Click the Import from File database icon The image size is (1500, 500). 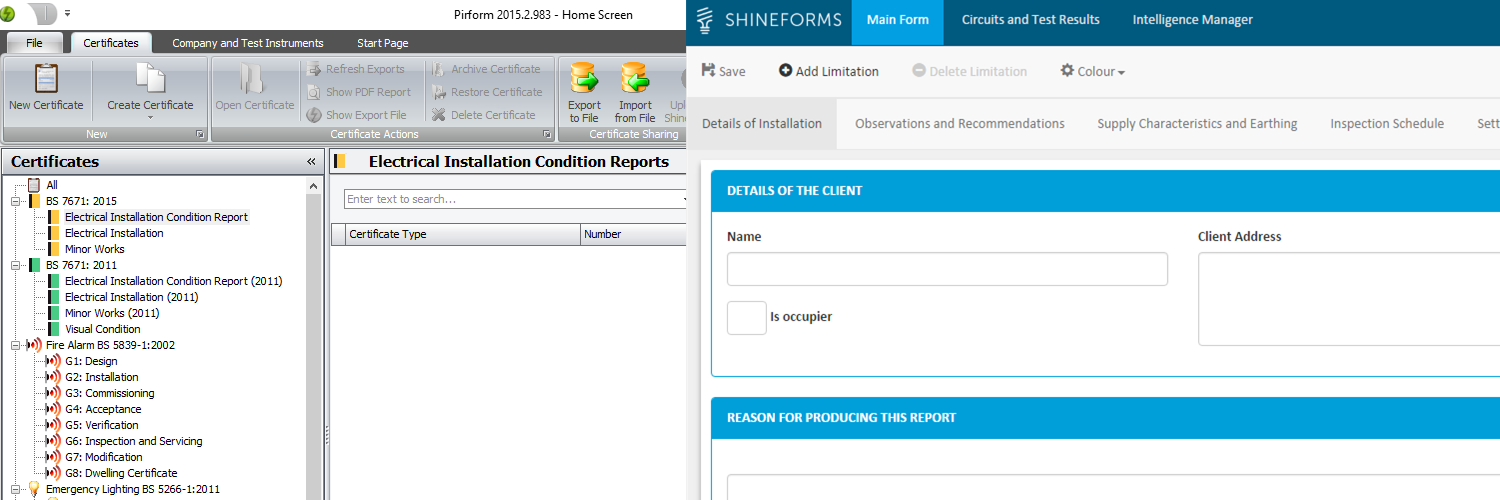(x=635, y=78)
